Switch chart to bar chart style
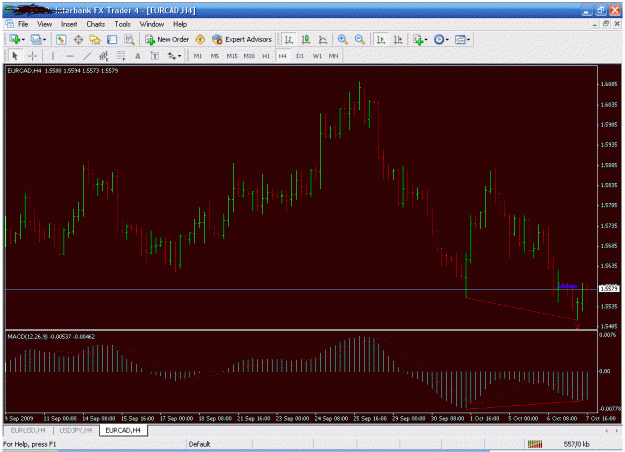The image size is (625, 452). pos(289,39)
